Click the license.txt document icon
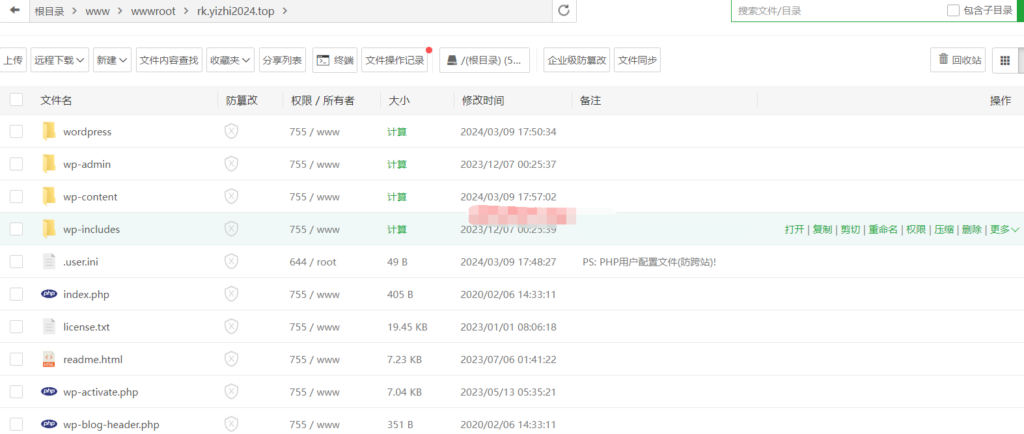 point(48,327)
